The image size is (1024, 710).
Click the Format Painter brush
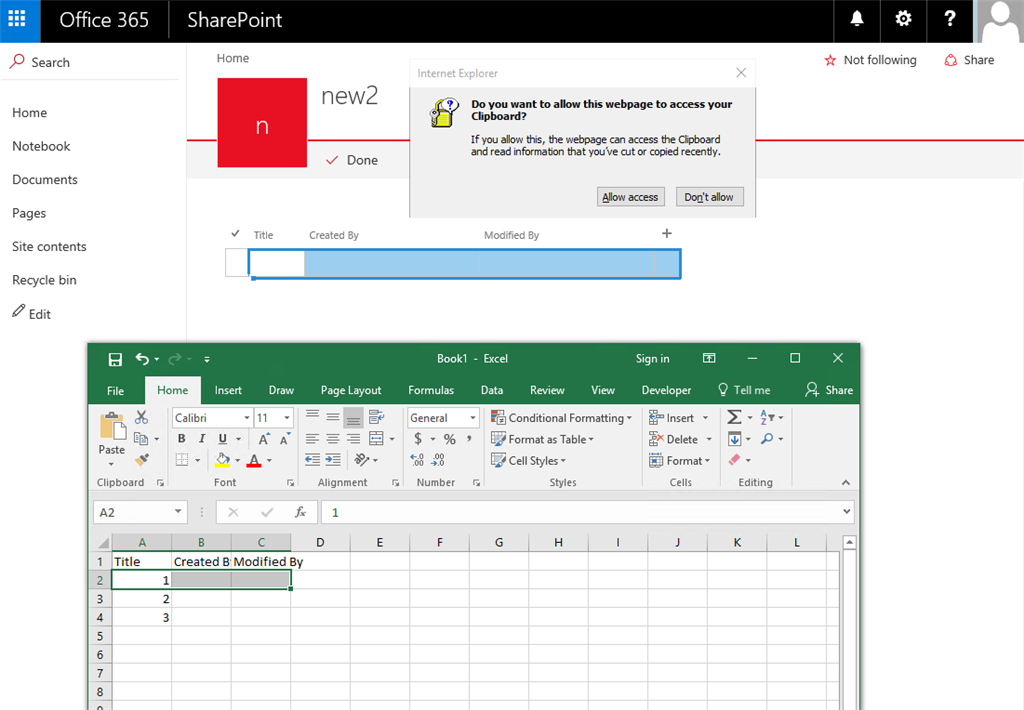pos(141,460)
